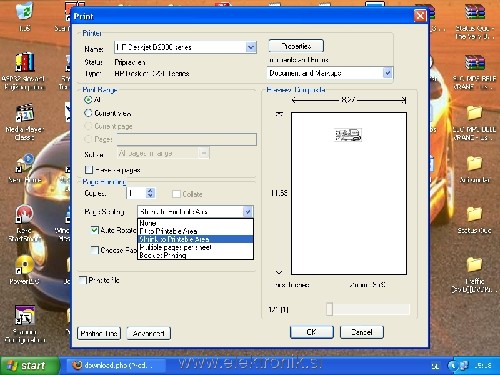The image size is (500, 375).
Task: Expand the printer Name dropdown
Action: point(251,47)
